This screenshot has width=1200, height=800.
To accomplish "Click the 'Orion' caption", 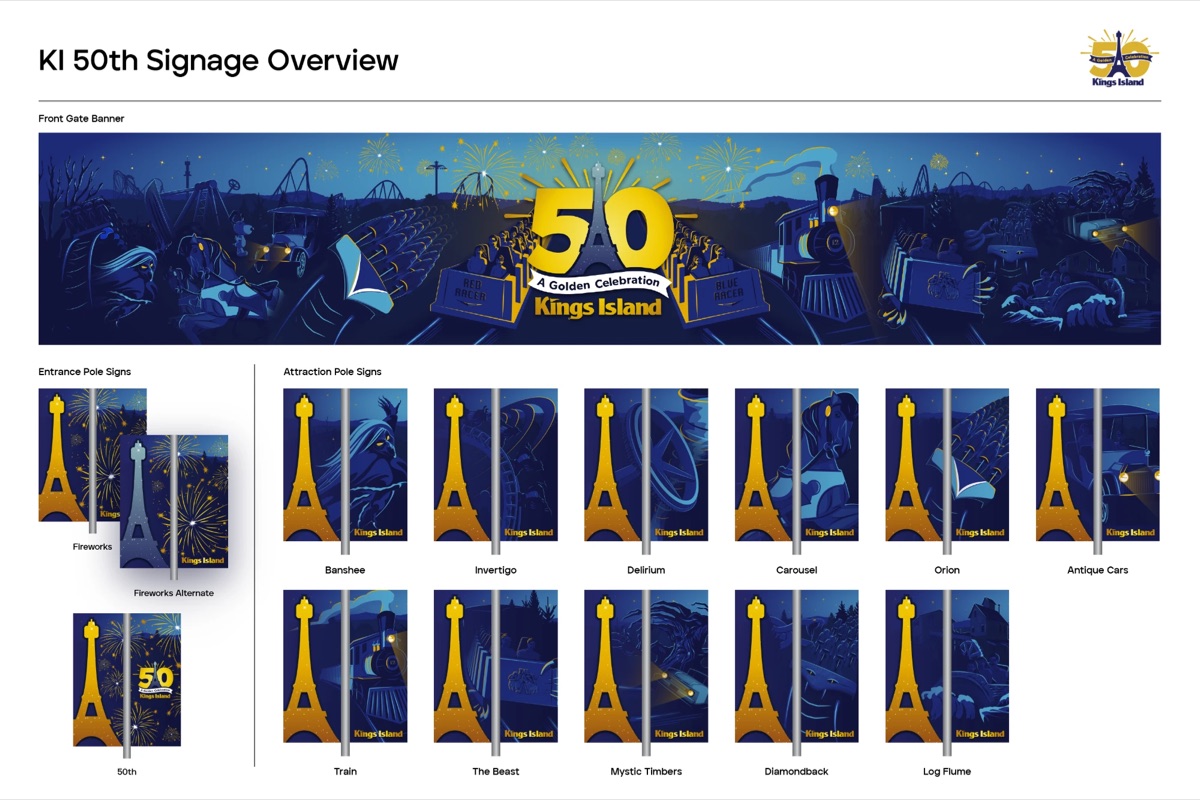I will coord(947,570).
